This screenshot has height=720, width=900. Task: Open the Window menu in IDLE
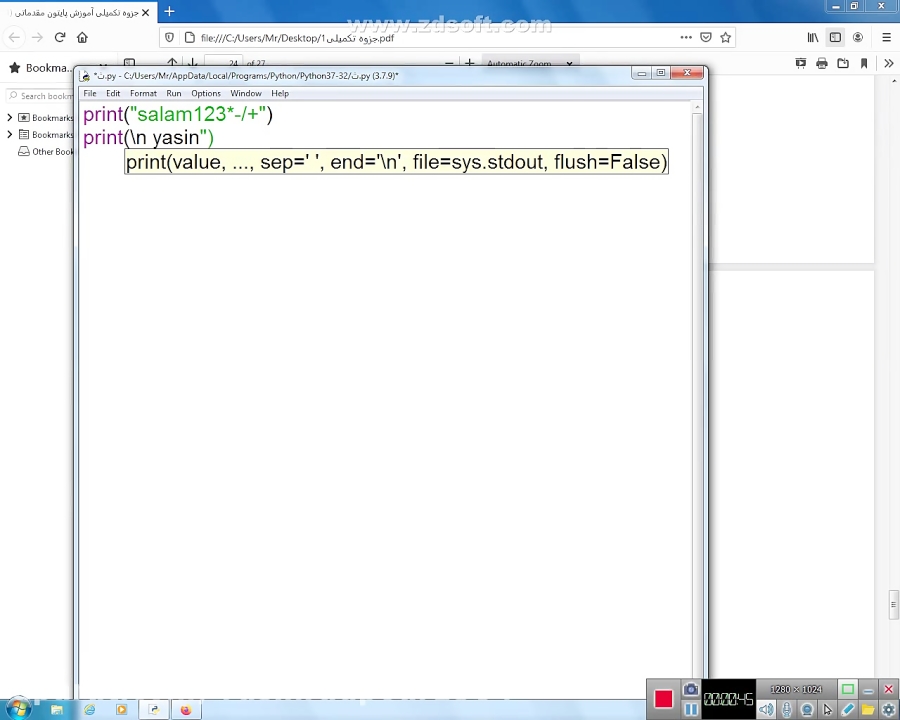(x=246, y=93)
